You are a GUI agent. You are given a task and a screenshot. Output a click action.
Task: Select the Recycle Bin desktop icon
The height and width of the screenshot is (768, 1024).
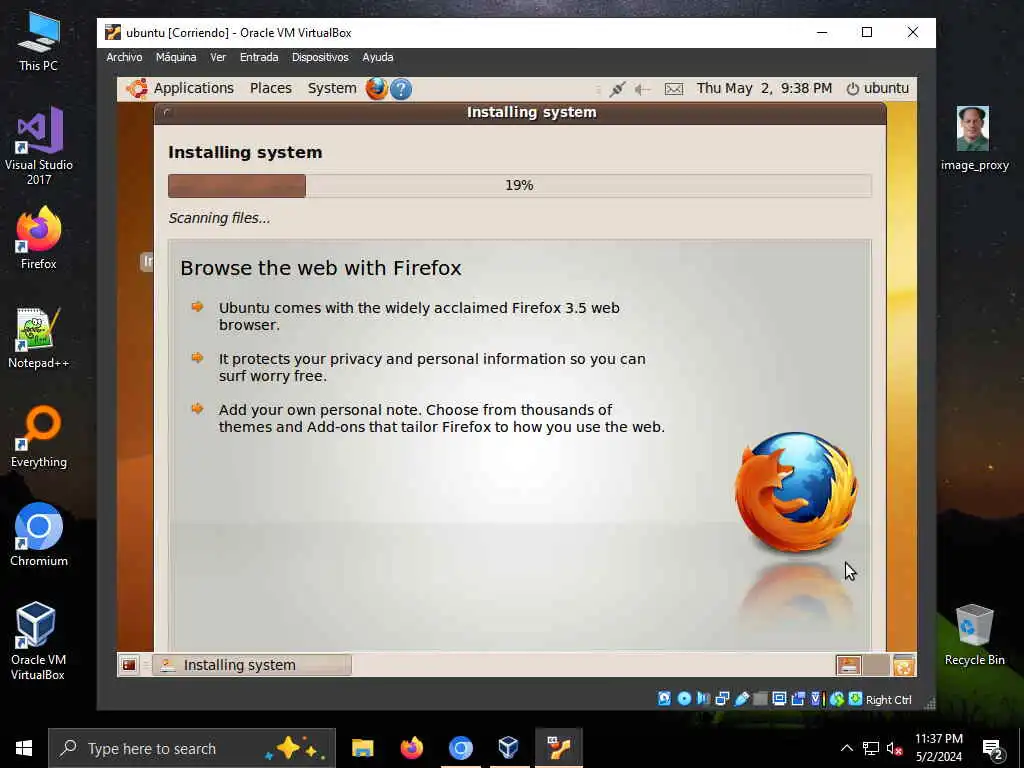974,635
